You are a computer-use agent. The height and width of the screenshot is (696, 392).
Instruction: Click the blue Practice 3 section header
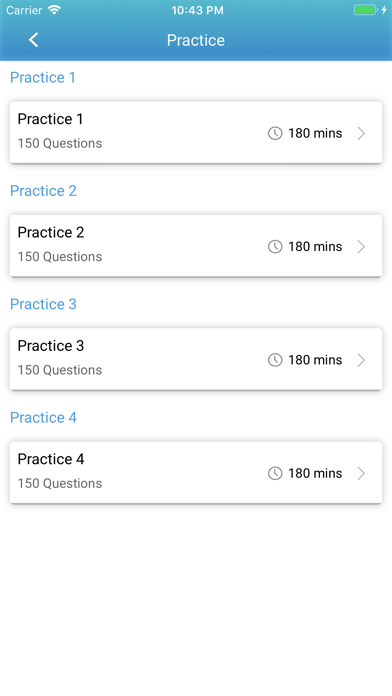(43, 304)
